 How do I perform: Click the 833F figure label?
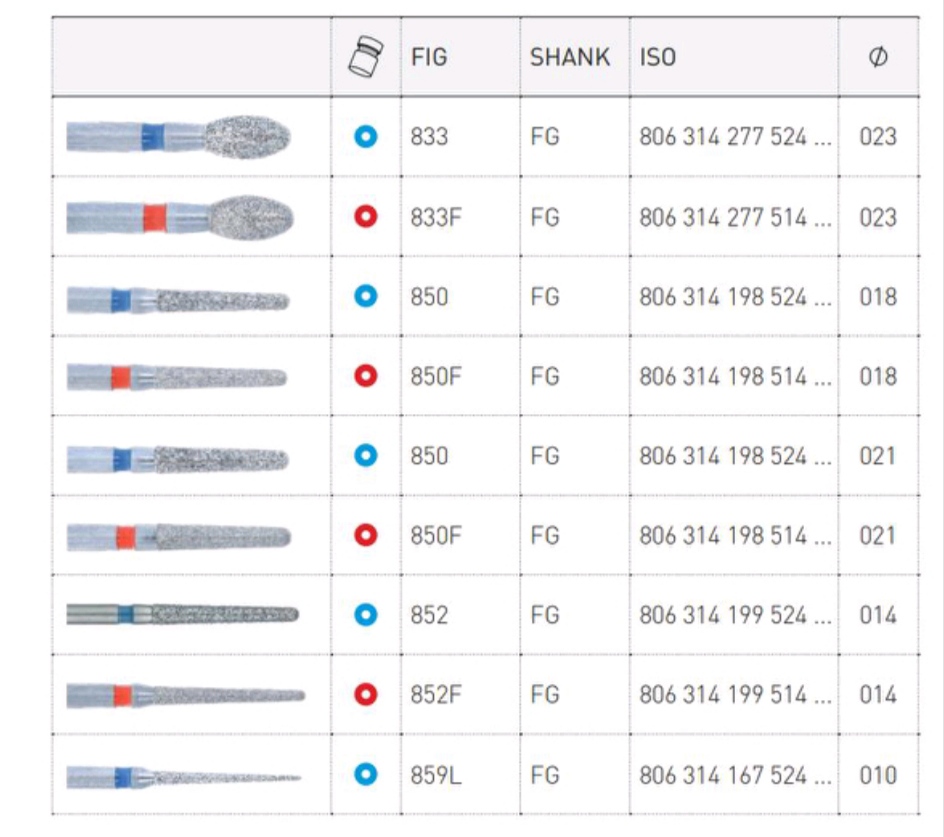pyautogui.click(x=436, y=217)
